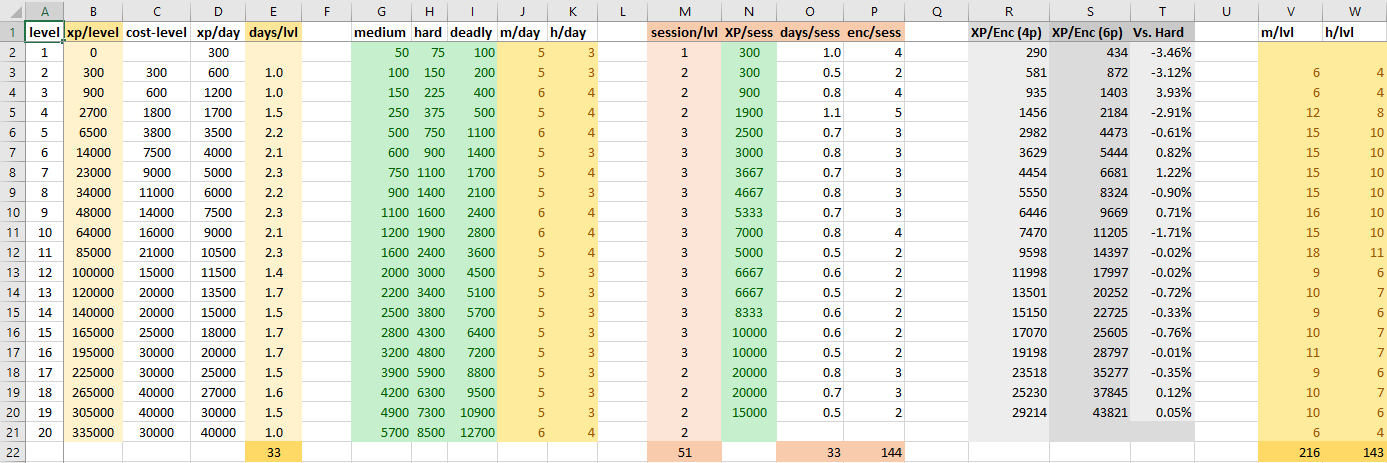The image size is (1387, 463).
Task: Select the cell containing 335000
Action: [93, 432]
